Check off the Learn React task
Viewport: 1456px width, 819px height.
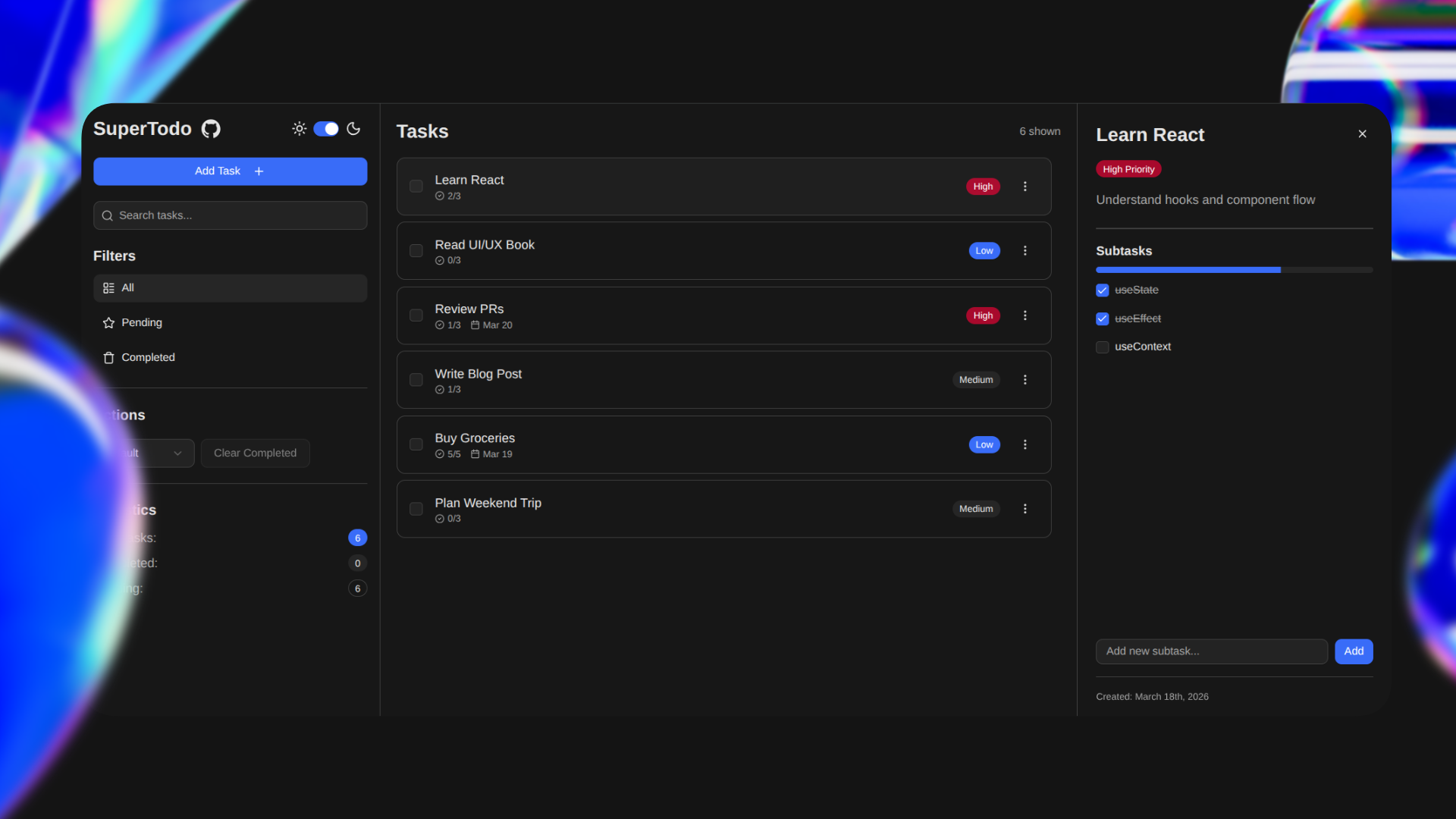[416, 187]
